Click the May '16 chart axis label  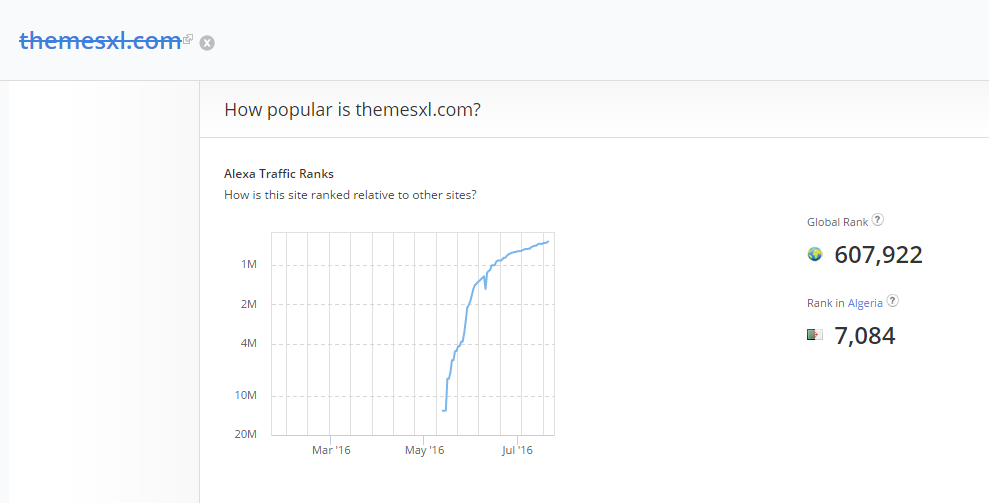[424, 450]
